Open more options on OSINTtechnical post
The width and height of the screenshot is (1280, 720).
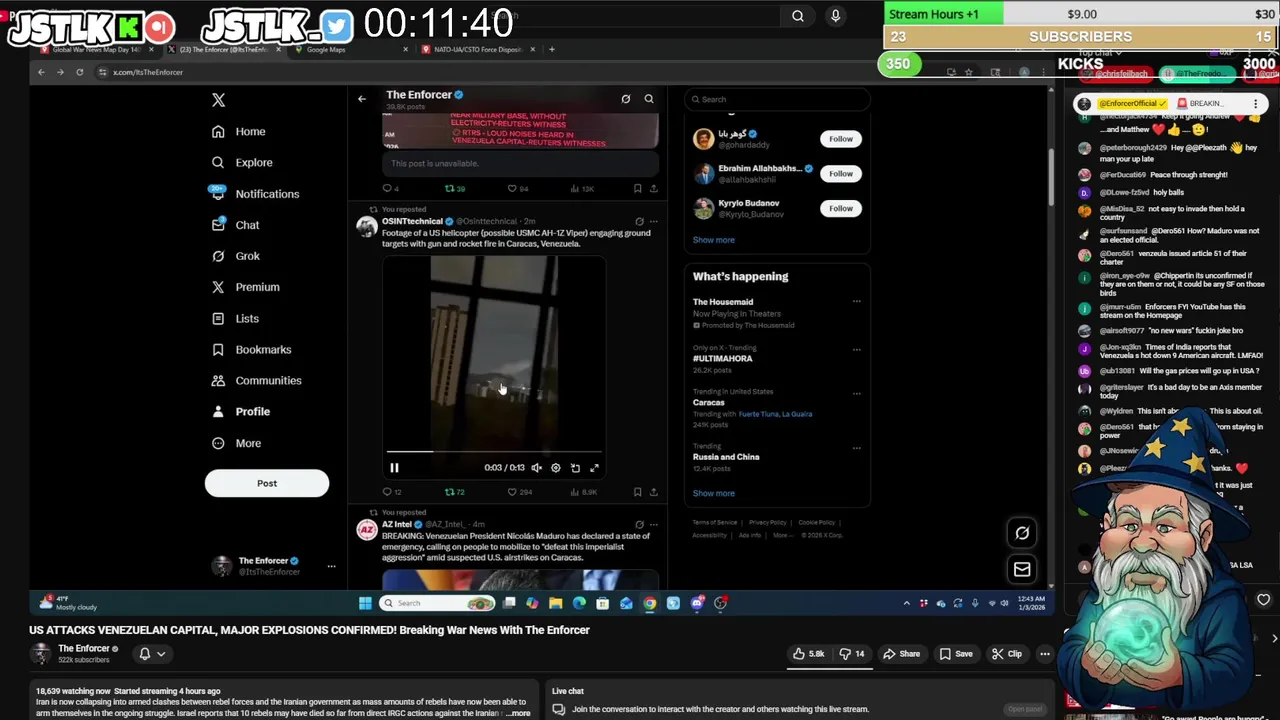(654, 221)
